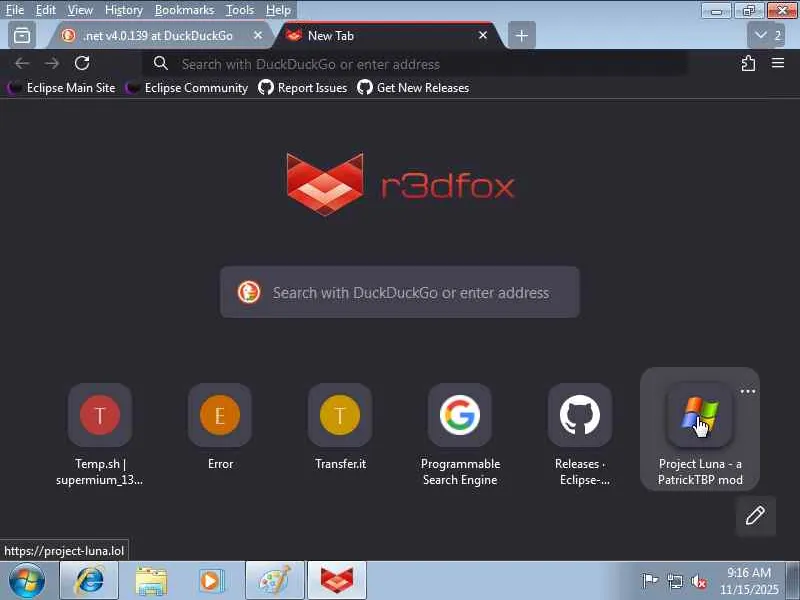Open the Eclipse Community bookmark
The image size is (800, 600).
(x=187, y=88)
